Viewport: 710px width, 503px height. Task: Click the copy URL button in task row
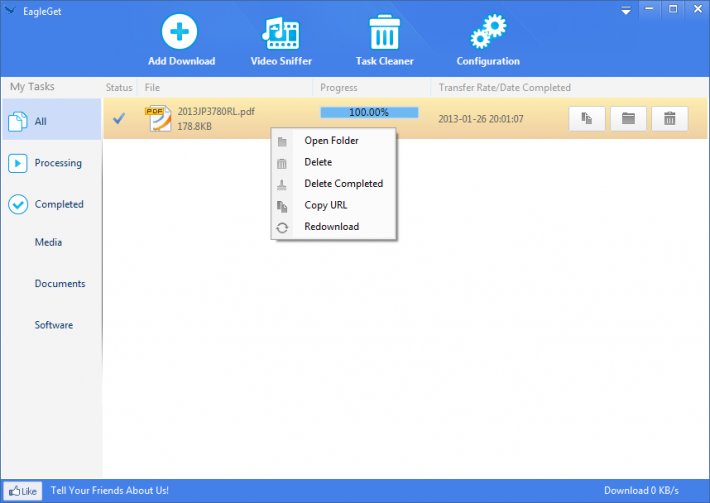tap(587, 119)
